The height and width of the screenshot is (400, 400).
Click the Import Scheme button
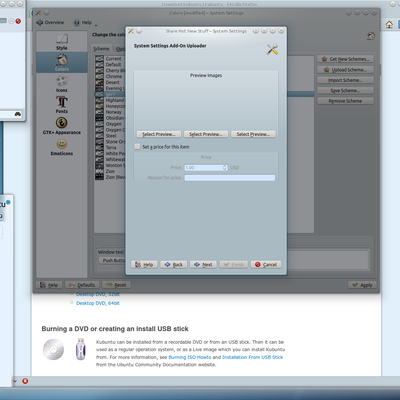pyautogui.click(x=345, y=80)
